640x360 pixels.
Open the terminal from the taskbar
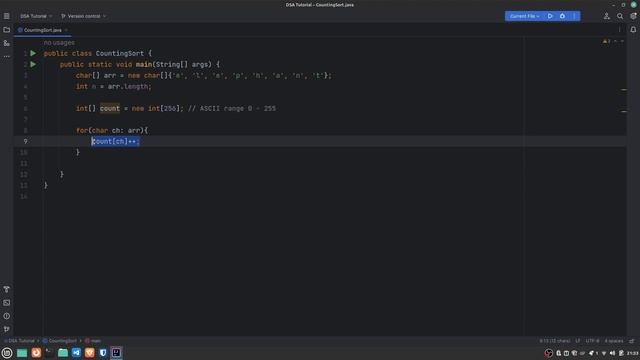tap(49, 353)
